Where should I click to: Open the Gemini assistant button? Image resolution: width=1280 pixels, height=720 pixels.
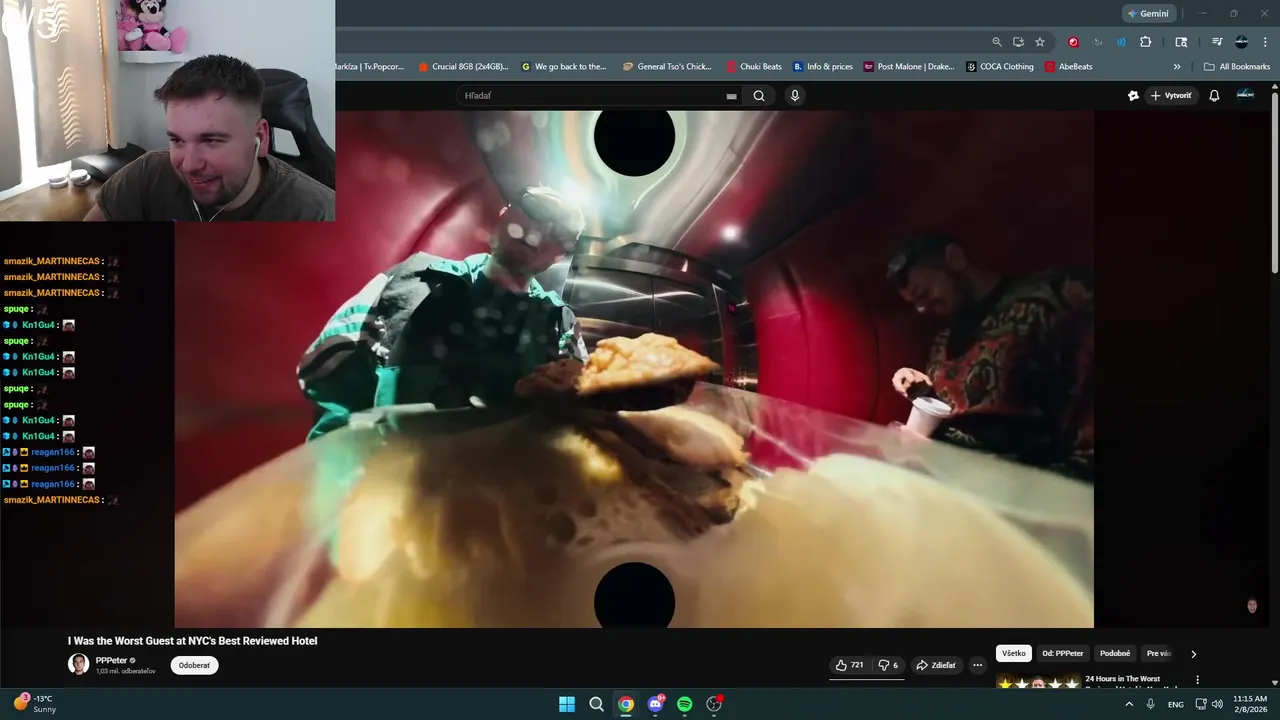(x=1148, y=13)
